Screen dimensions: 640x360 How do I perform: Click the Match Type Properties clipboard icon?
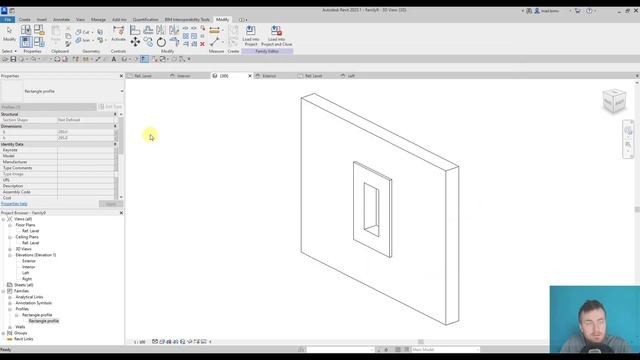(x=68, y=44)
